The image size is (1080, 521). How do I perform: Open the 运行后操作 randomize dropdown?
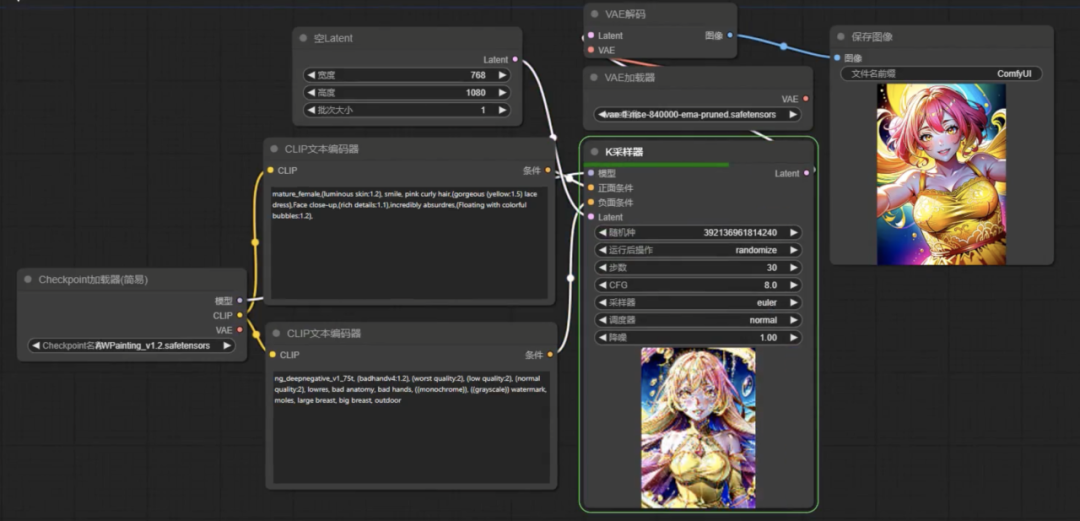(x=698, y=250)
